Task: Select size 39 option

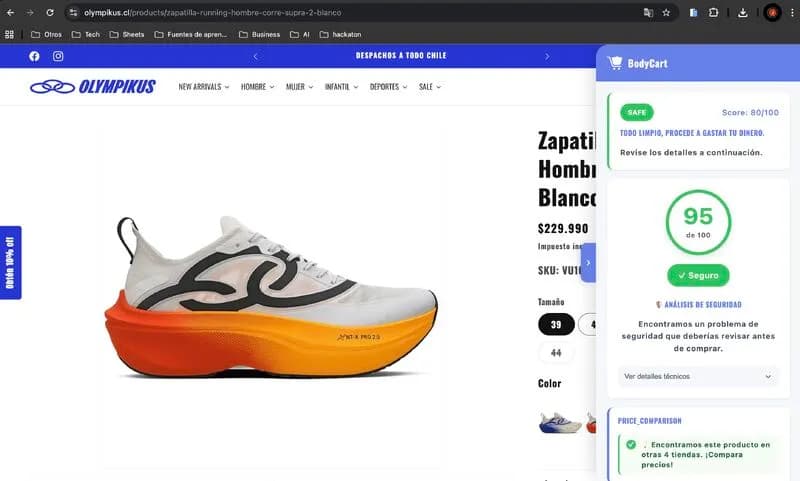Action: [556, 324]
